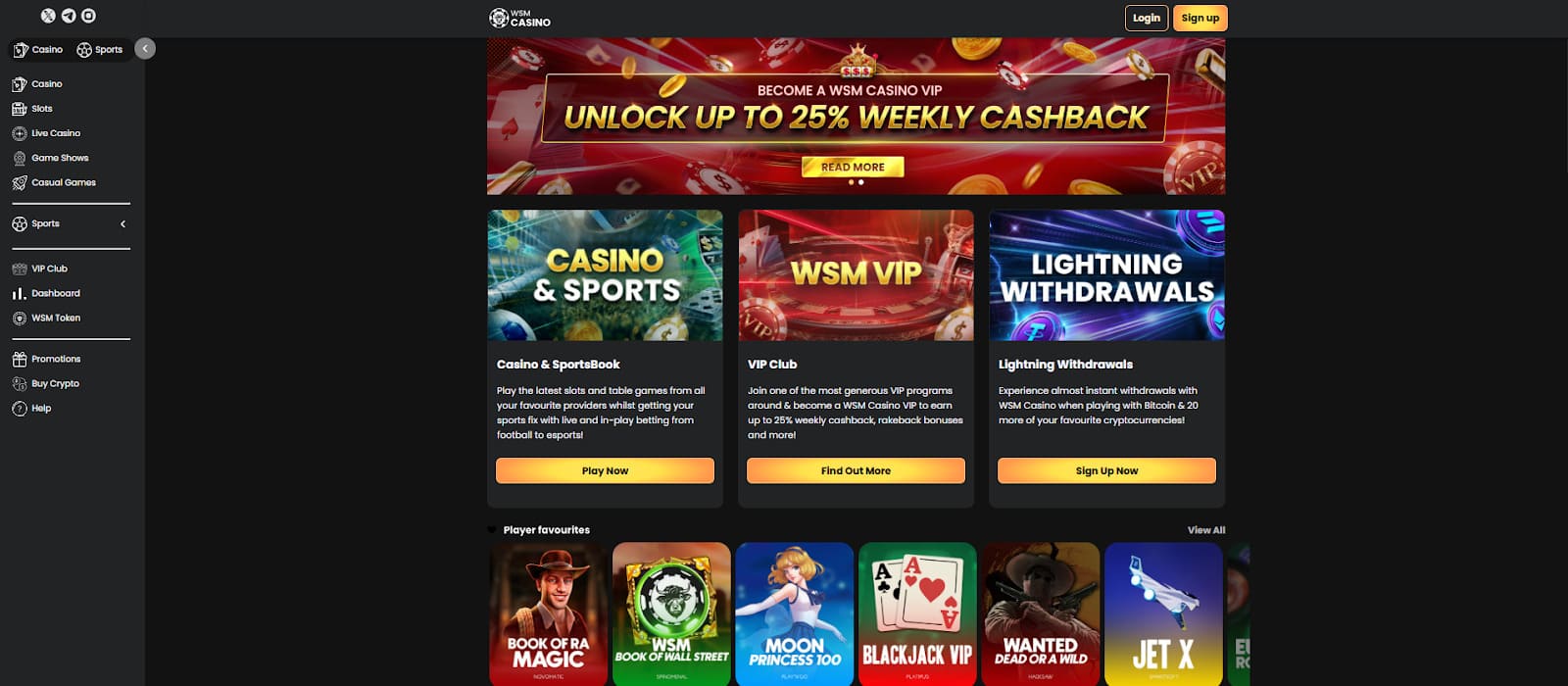Expand the Sports section chevron
The width and height of the screenshot is (1568, 686).
pyautogui.click(x=122, y=223)
